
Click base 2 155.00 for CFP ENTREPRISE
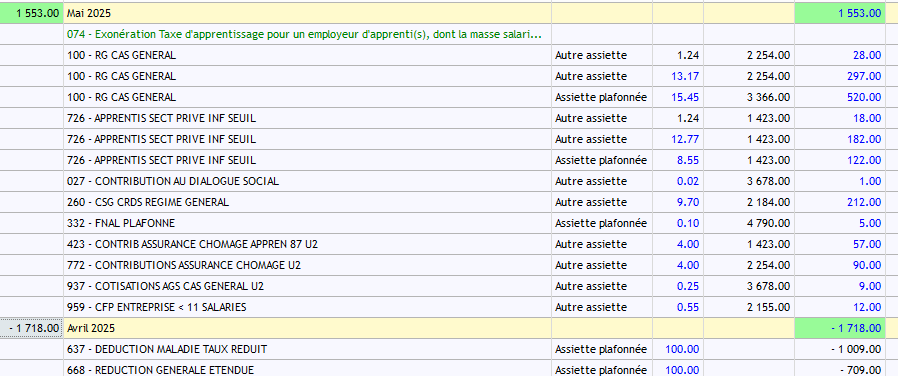pos(769,307)
